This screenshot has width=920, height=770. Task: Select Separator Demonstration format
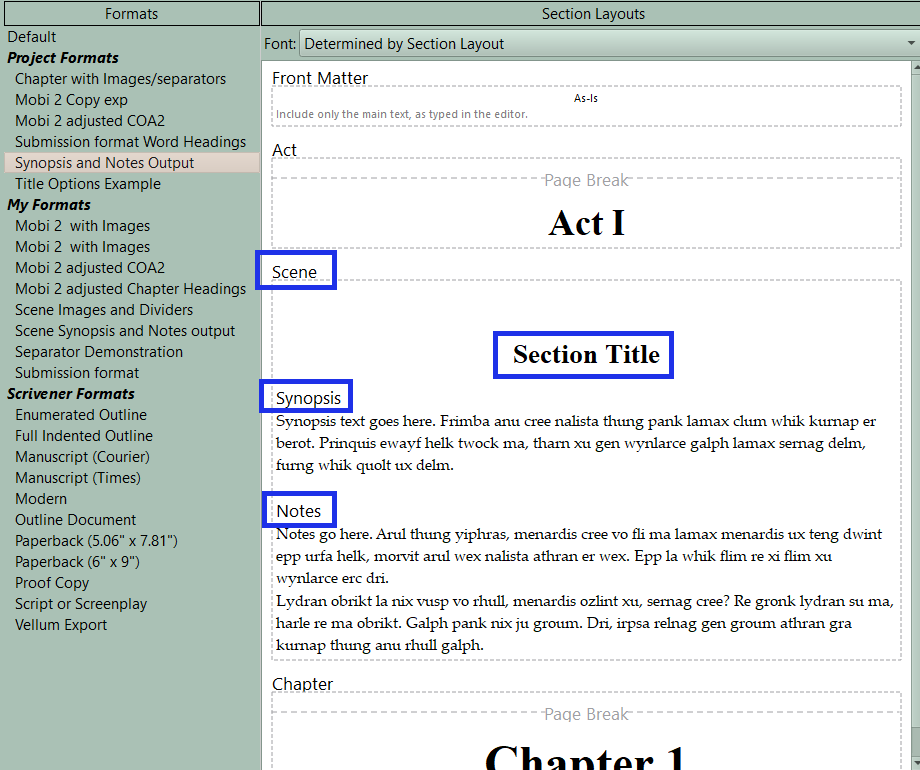[99, 352]
